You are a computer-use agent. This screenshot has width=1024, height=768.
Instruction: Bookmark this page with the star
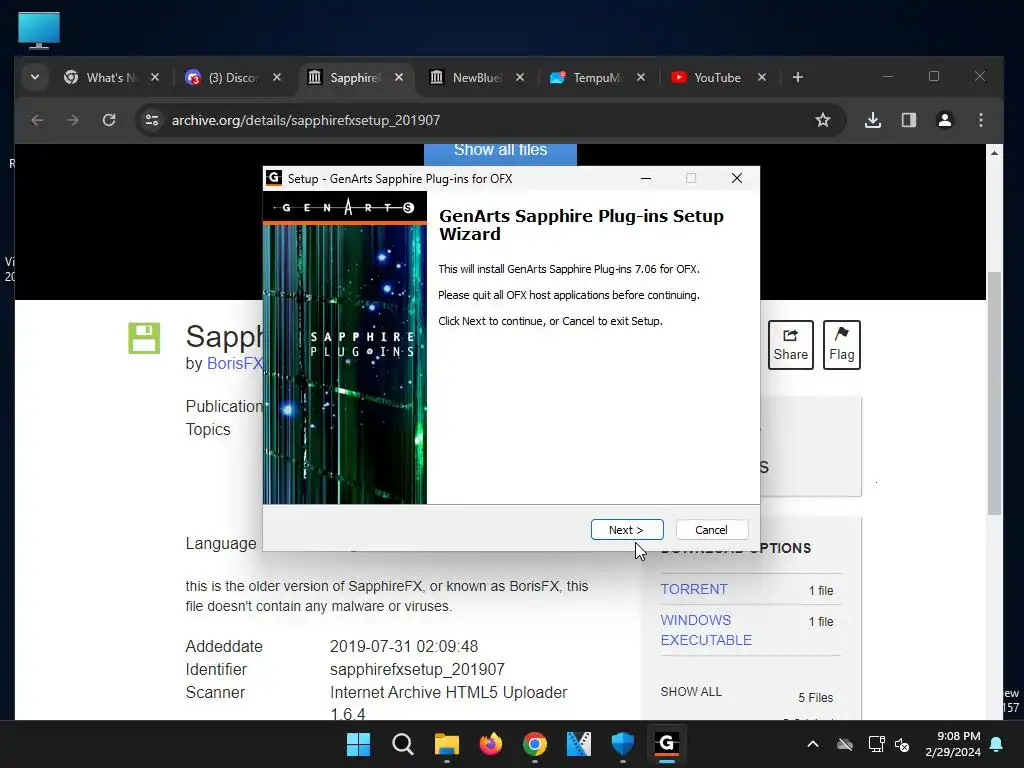tap(823, 120)
